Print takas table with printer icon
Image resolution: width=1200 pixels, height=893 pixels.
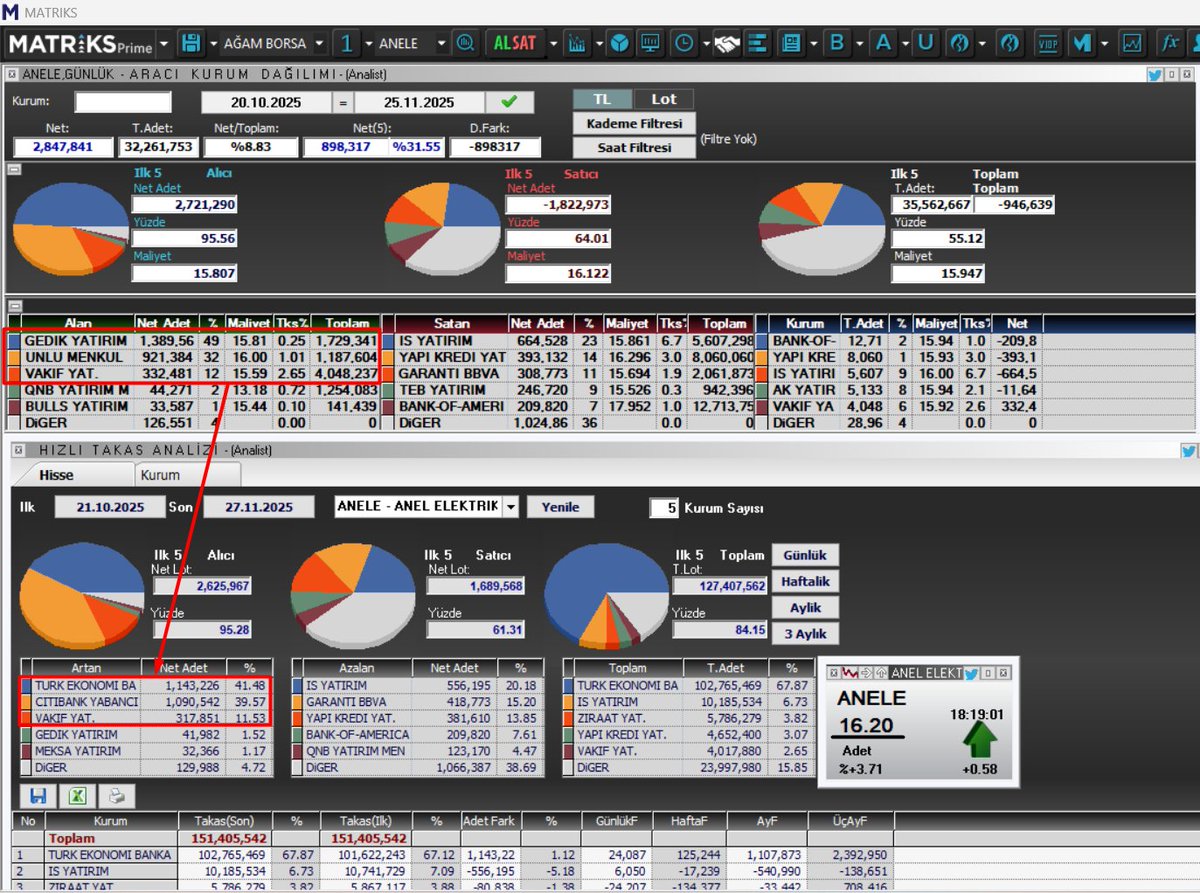point(116,797)
